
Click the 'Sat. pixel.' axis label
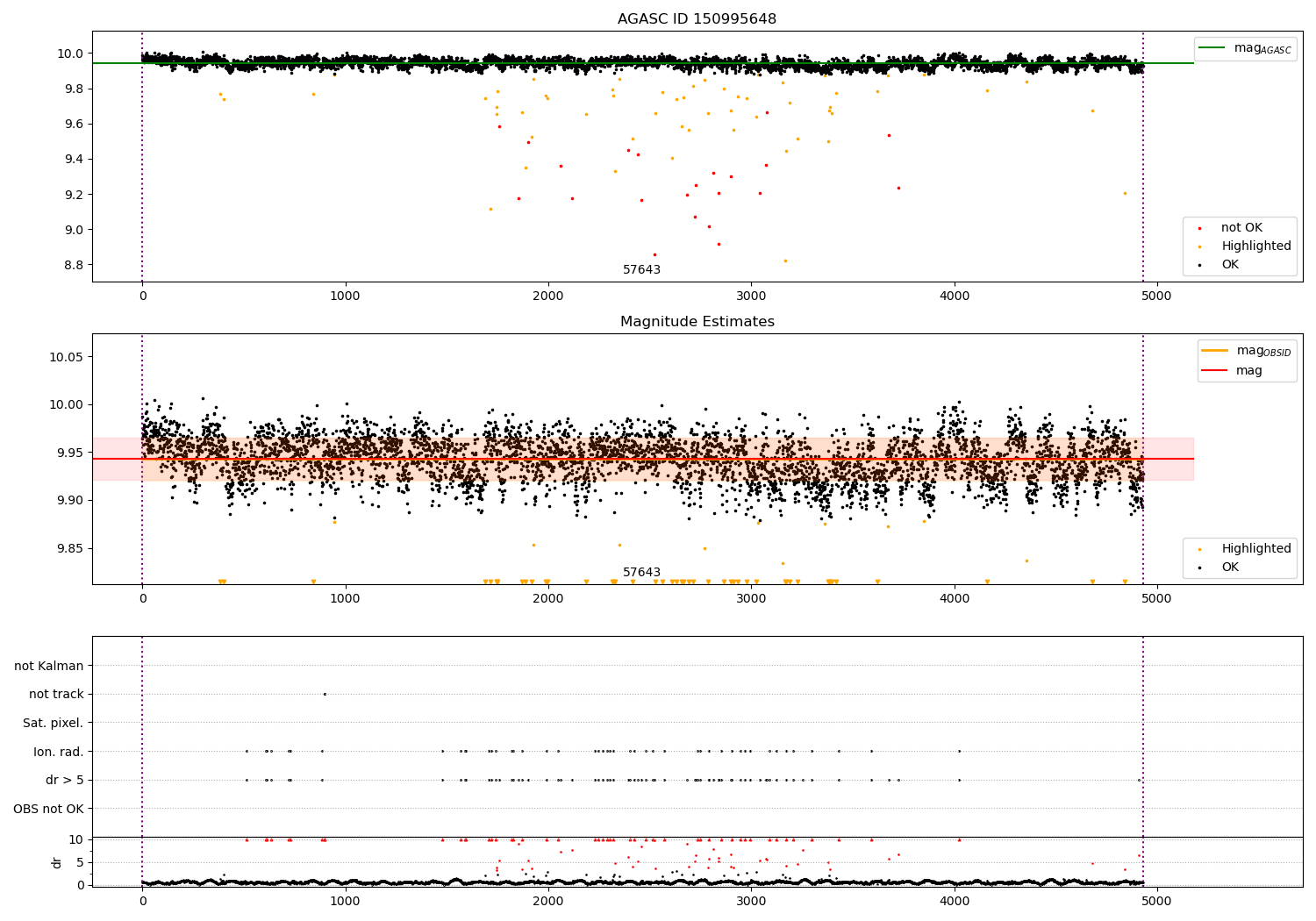(x=53, y=723)
